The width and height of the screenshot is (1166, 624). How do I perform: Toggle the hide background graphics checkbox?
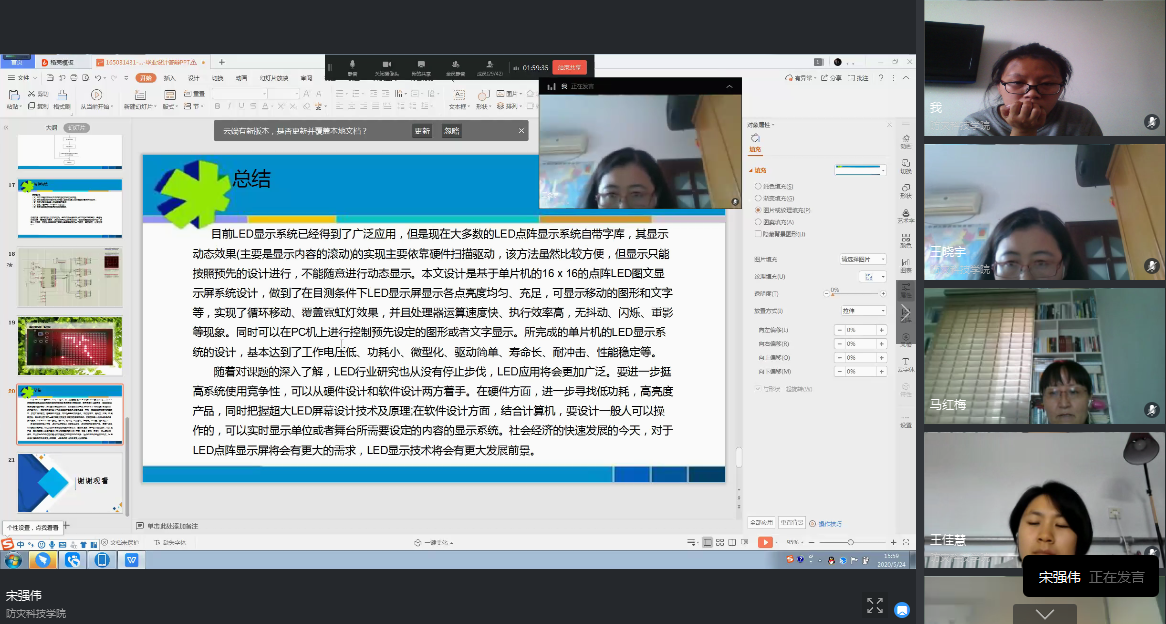(x=757, y=234)
